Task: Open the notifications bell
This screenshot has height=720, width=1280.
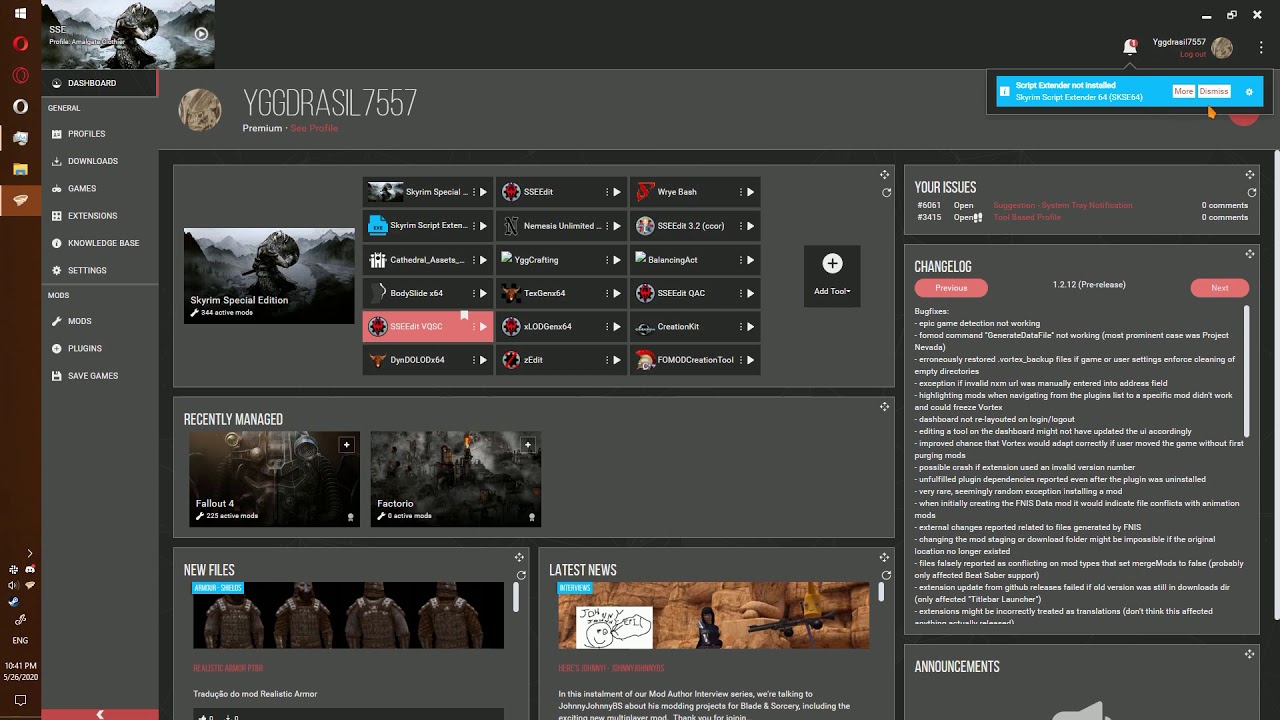Action: (1130, 47)
